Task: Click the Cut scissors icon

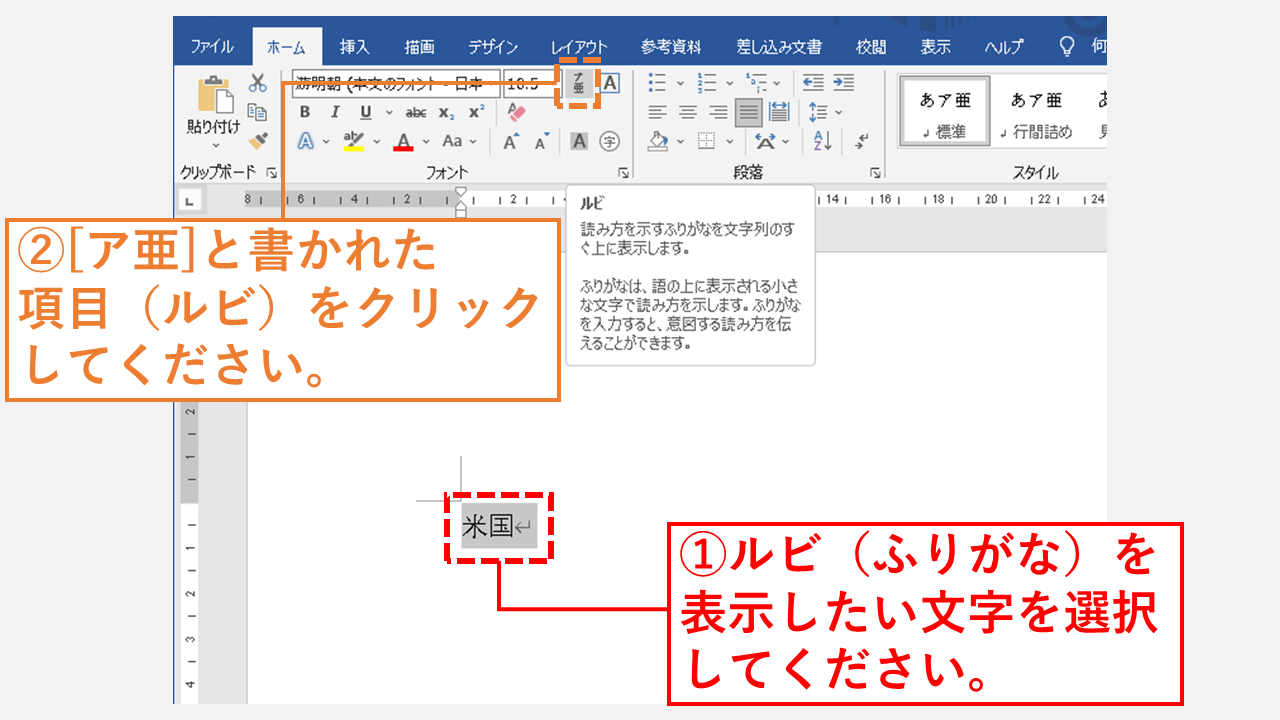Action: coord(257,84)
